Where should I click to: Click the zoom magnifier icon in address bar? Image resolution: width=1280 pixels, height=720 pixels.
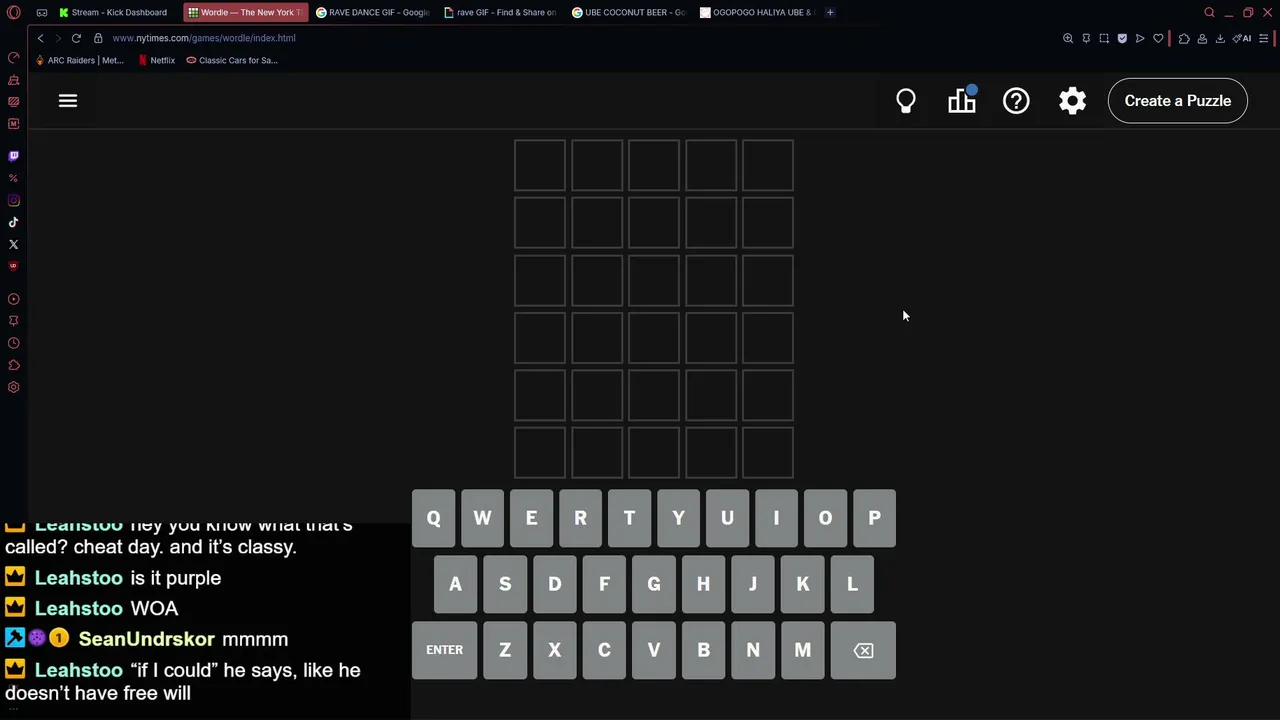click(1068, 38)
